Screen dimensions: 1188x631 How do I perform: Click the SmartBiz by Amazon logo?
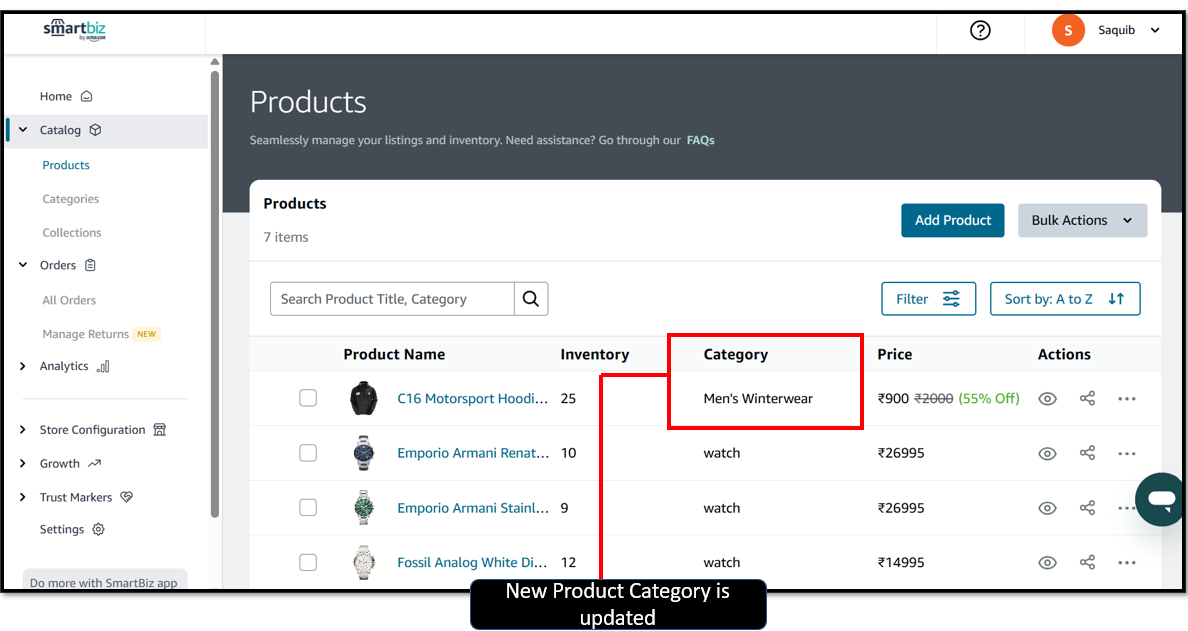tap(74, 30)
